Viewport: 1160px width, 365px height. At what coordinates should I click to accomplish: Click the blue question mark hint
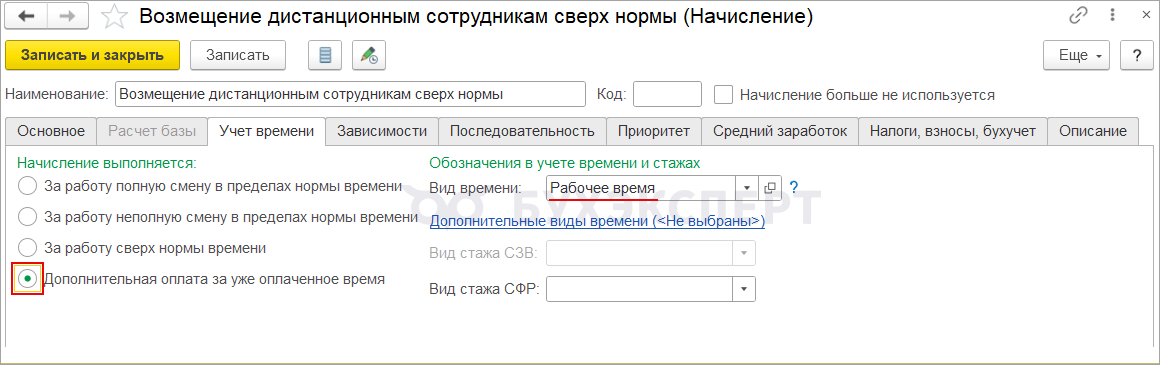(x=794, y=187)
